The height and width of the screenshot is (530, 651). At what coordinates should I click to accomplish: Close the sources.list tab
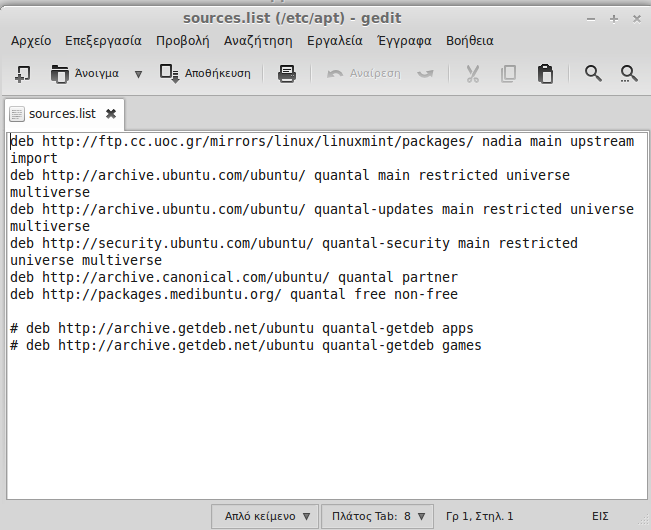(x=111, y=114)
